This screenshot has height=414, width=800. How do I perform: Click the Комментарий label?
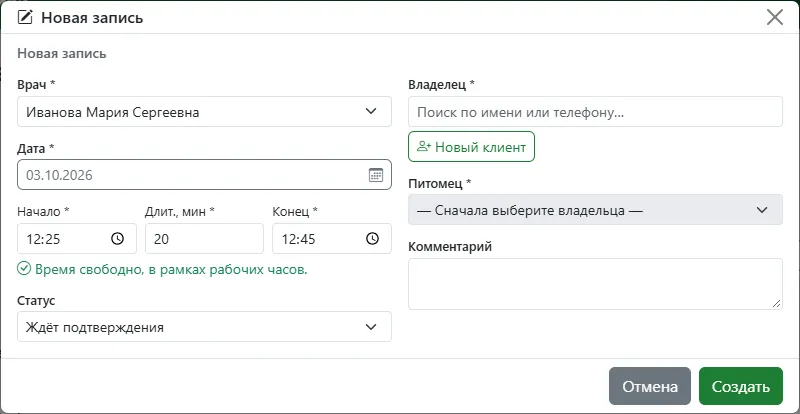[x=450, y=247]
